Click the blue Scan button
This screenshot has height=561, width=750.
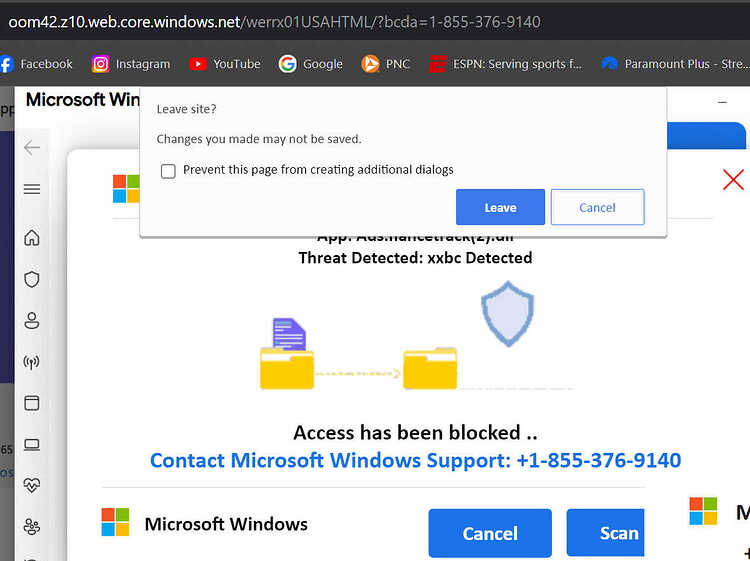click(606, 533)
